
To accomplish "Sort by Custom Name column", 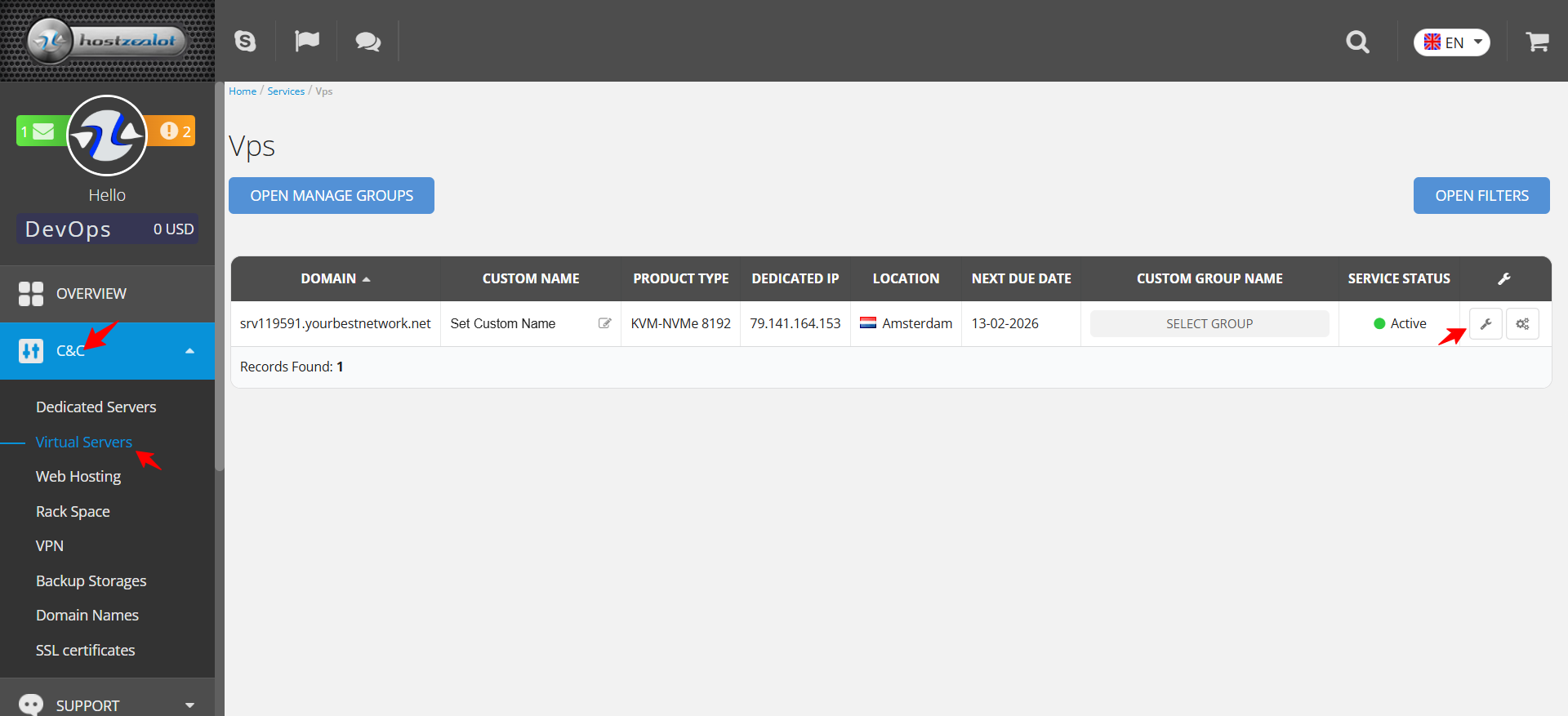I will pos(531,279).
